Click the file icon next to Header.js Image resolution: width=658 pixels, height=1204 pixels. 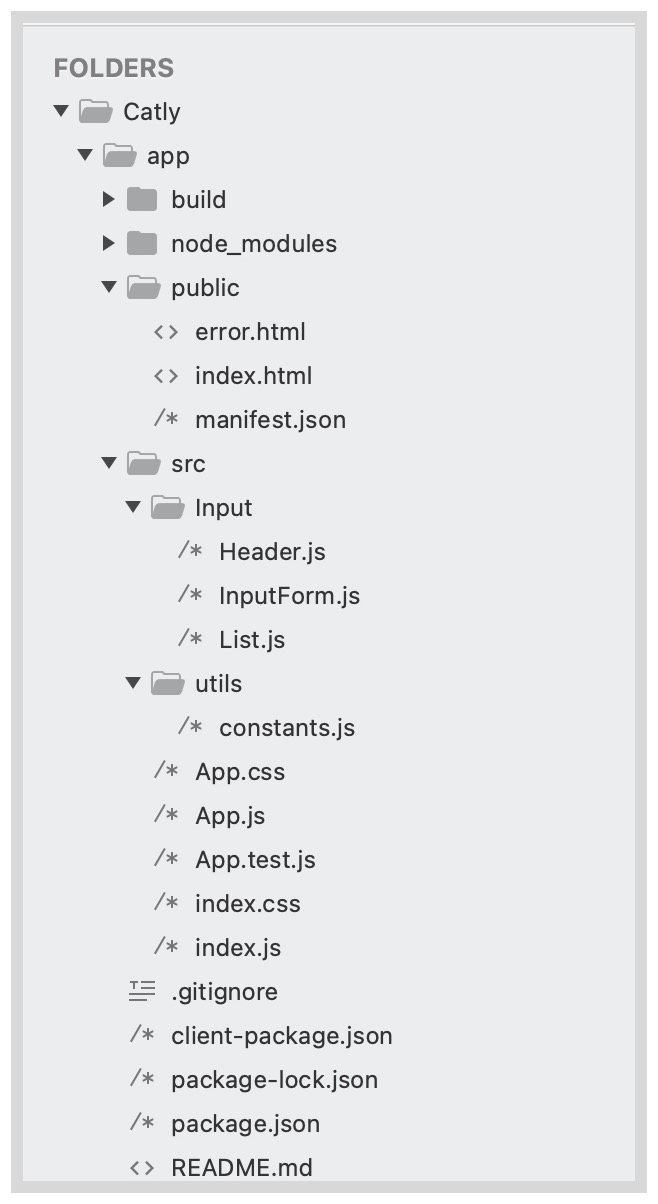pos(191,551)
